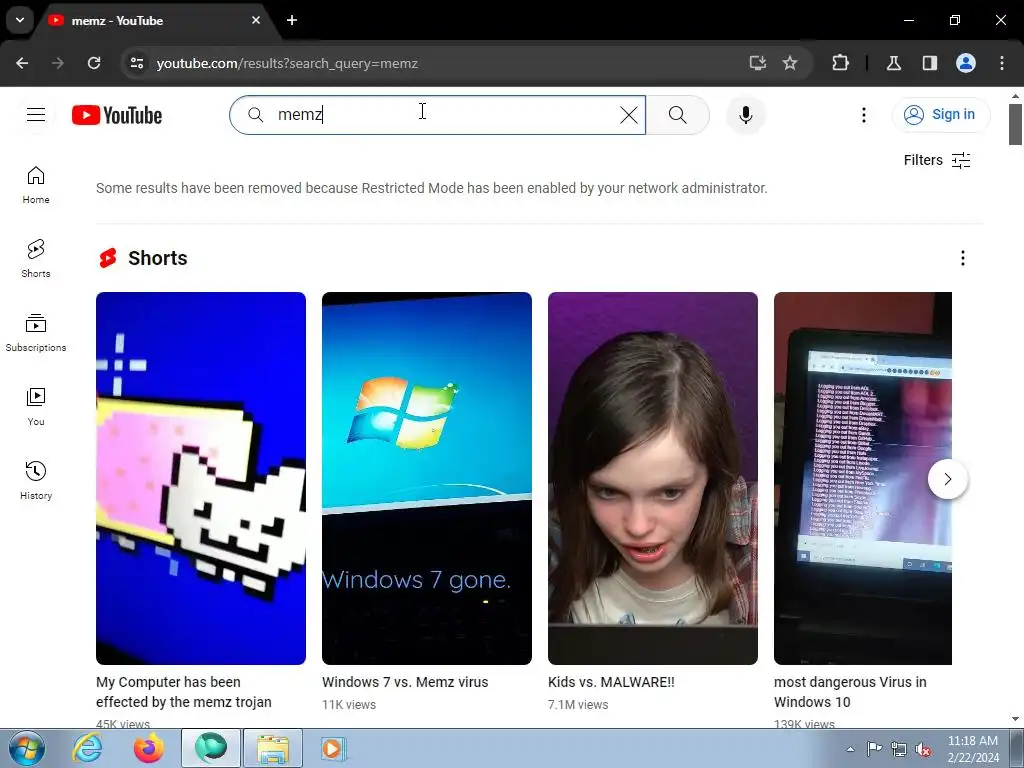Toggle the browser side panel
1024x768 pixels.
[x=929, y=63]
